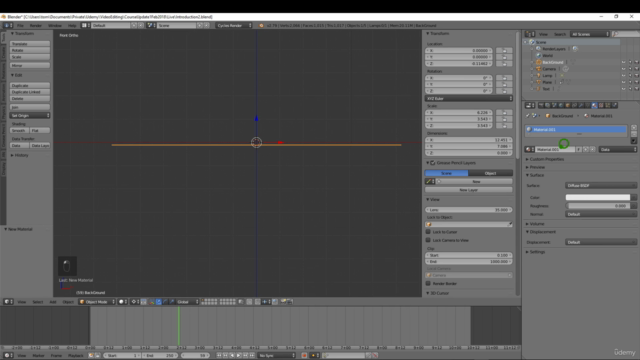The height and width of the screenshot is (360, 640).
Task: Open the 3D View editor type selector
Action: coord(8,302)
